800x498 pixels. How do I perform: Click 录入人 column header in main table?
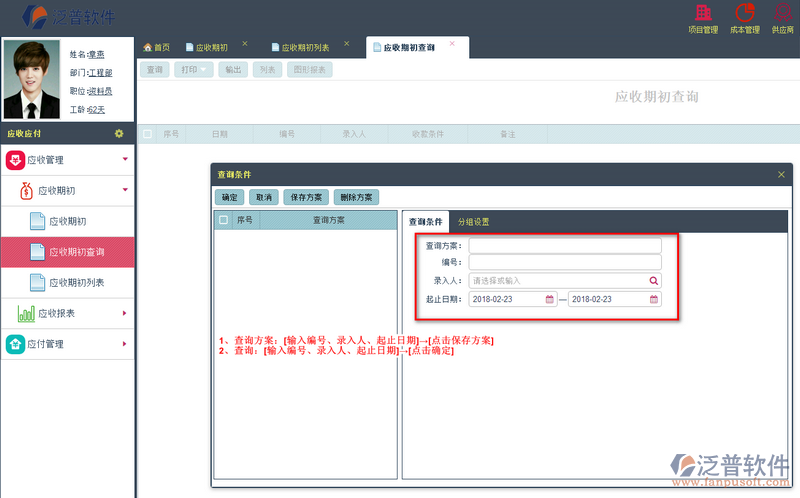[x=354, y=134]
